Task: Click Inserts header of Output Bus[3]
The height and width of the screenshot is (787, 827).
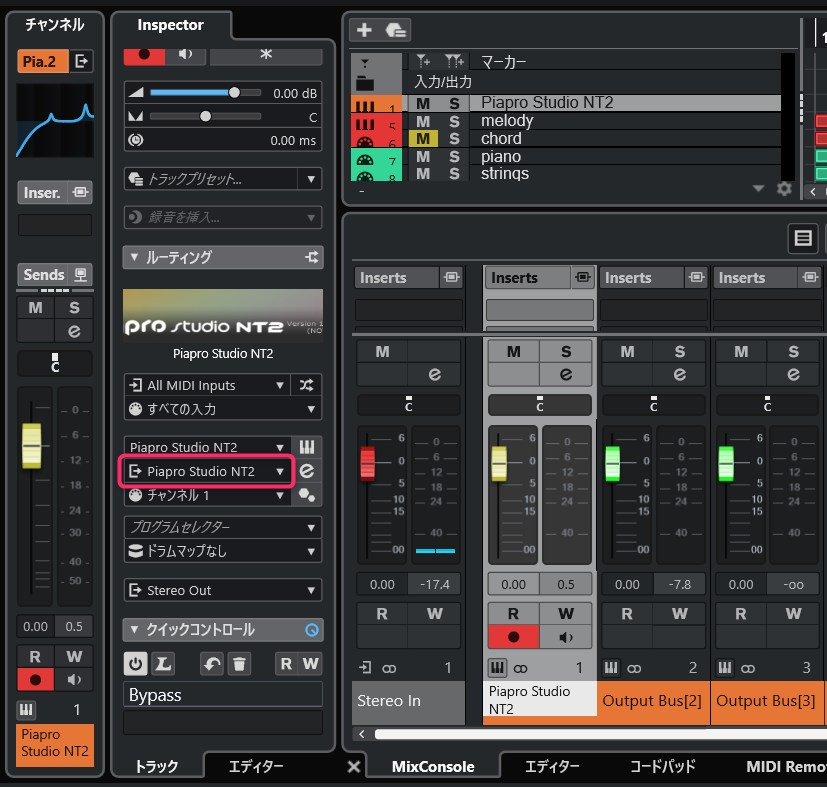Action: tap(754, 277)
